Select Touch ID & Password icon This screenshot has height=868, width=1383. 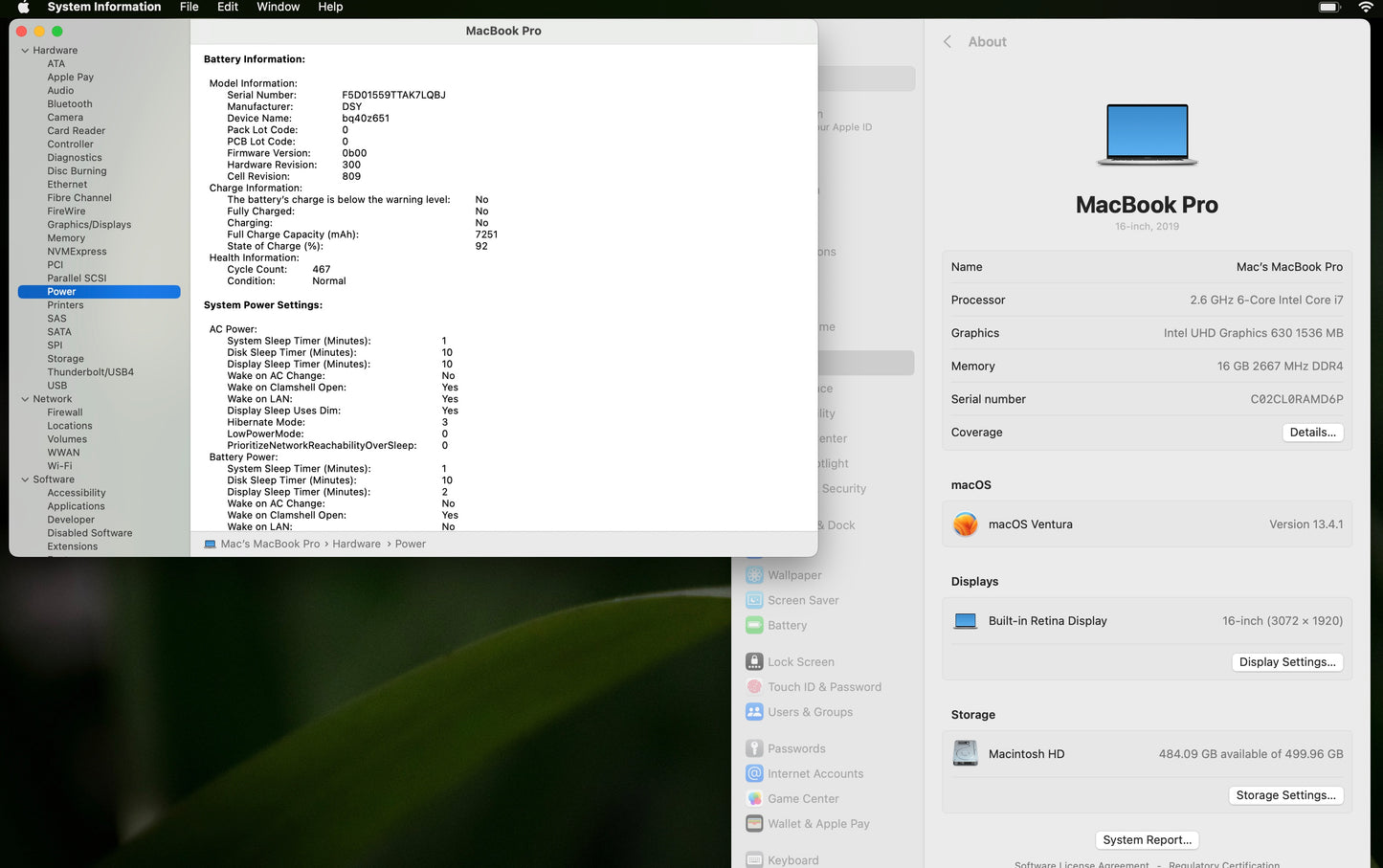pyautogui.click(x=754, y=686)
